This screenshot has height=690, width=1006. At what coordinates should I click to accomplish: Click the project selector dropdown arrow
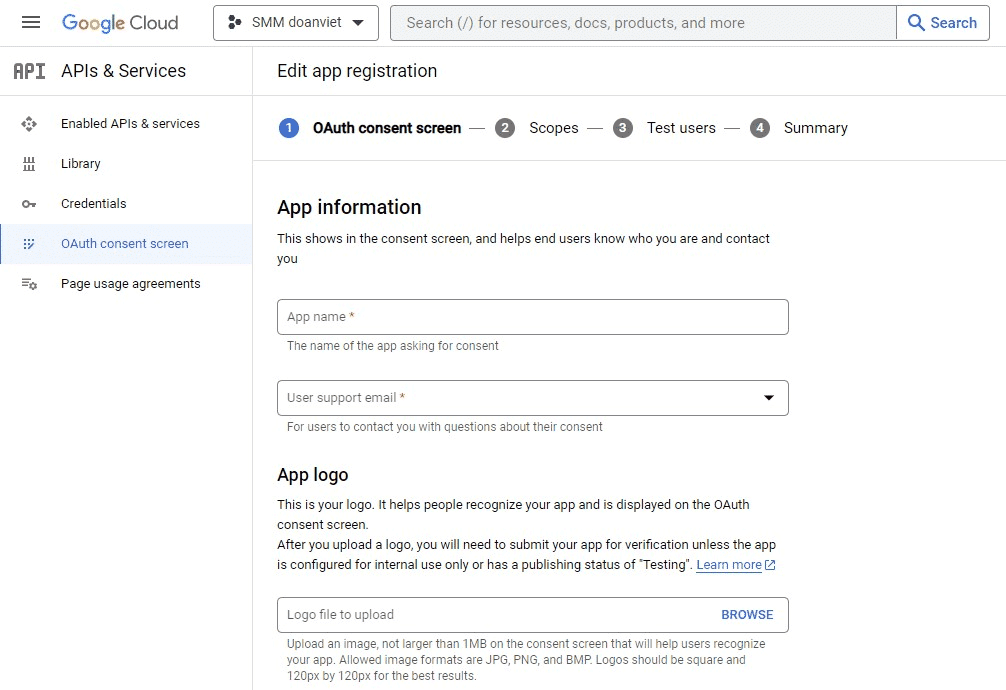click(x=358, y=23)
